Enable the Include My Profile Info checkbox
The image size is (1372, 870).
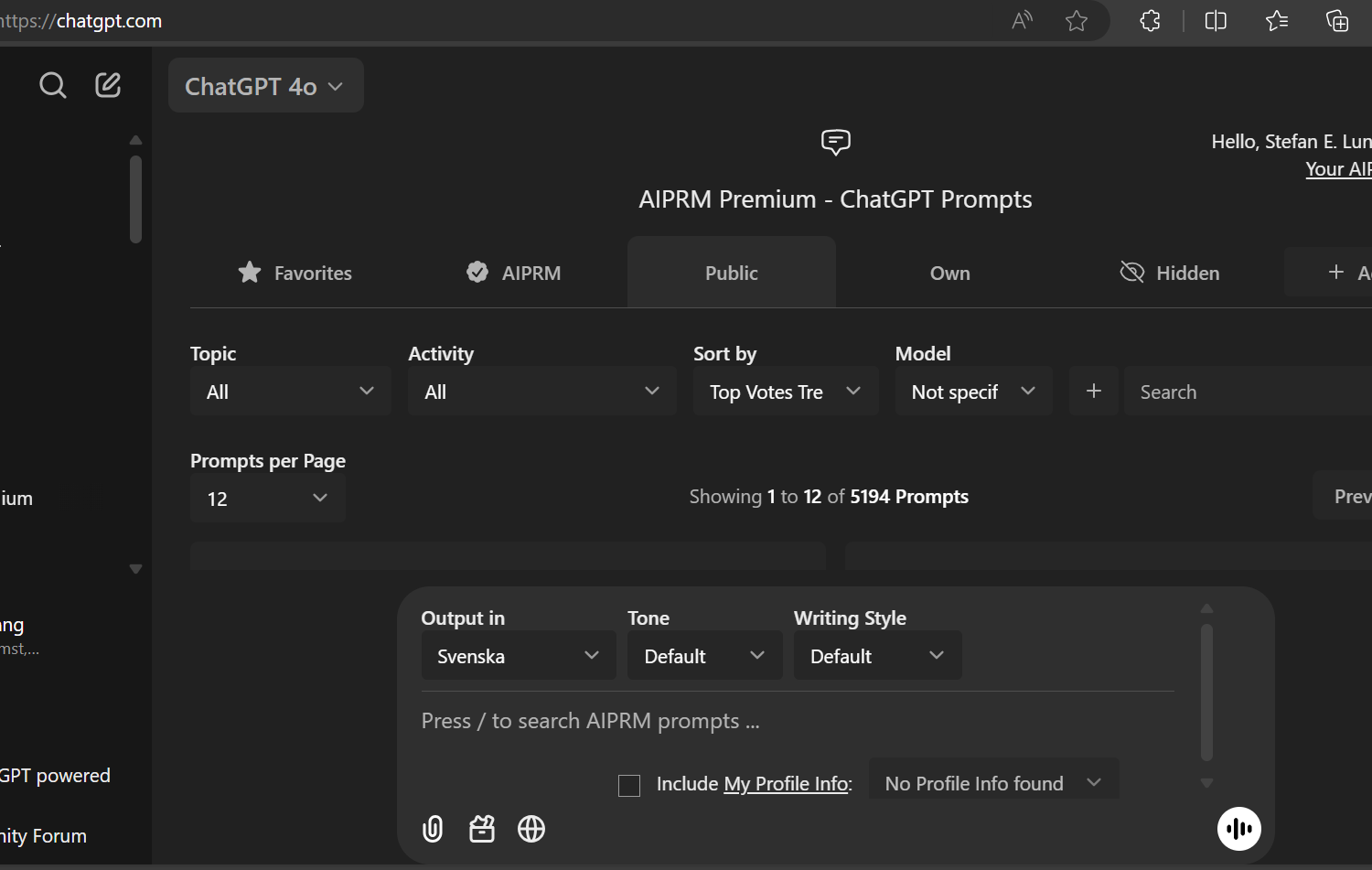tap(629, 785)
